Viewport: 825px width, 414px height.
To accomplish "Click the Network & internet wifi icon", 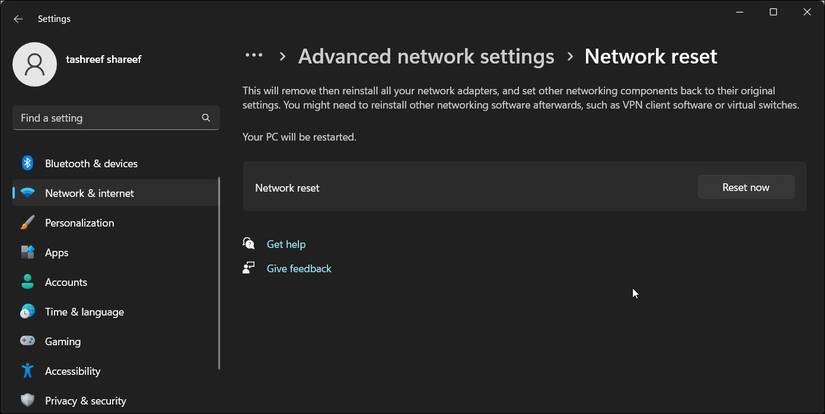I will (28, 193).
